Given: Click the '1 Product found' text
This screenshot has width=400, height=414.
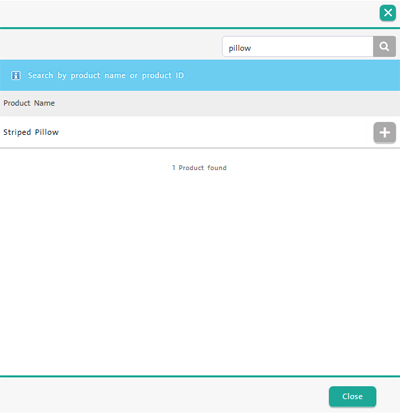Looking at the screenshot, I should [x=199, y=168].
